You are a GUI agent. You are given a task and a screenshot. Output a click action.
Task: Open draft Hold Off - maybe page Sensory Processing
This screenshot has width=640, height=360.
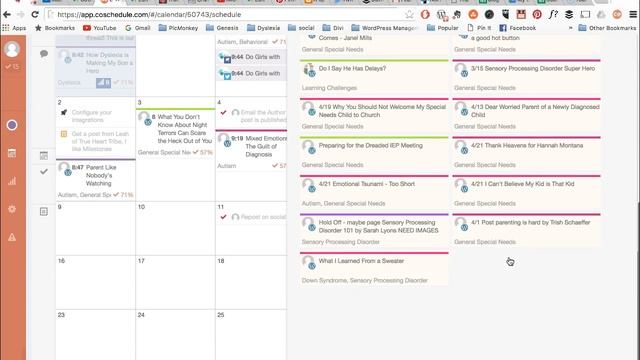pyautogui.click(x=374, y=231)
